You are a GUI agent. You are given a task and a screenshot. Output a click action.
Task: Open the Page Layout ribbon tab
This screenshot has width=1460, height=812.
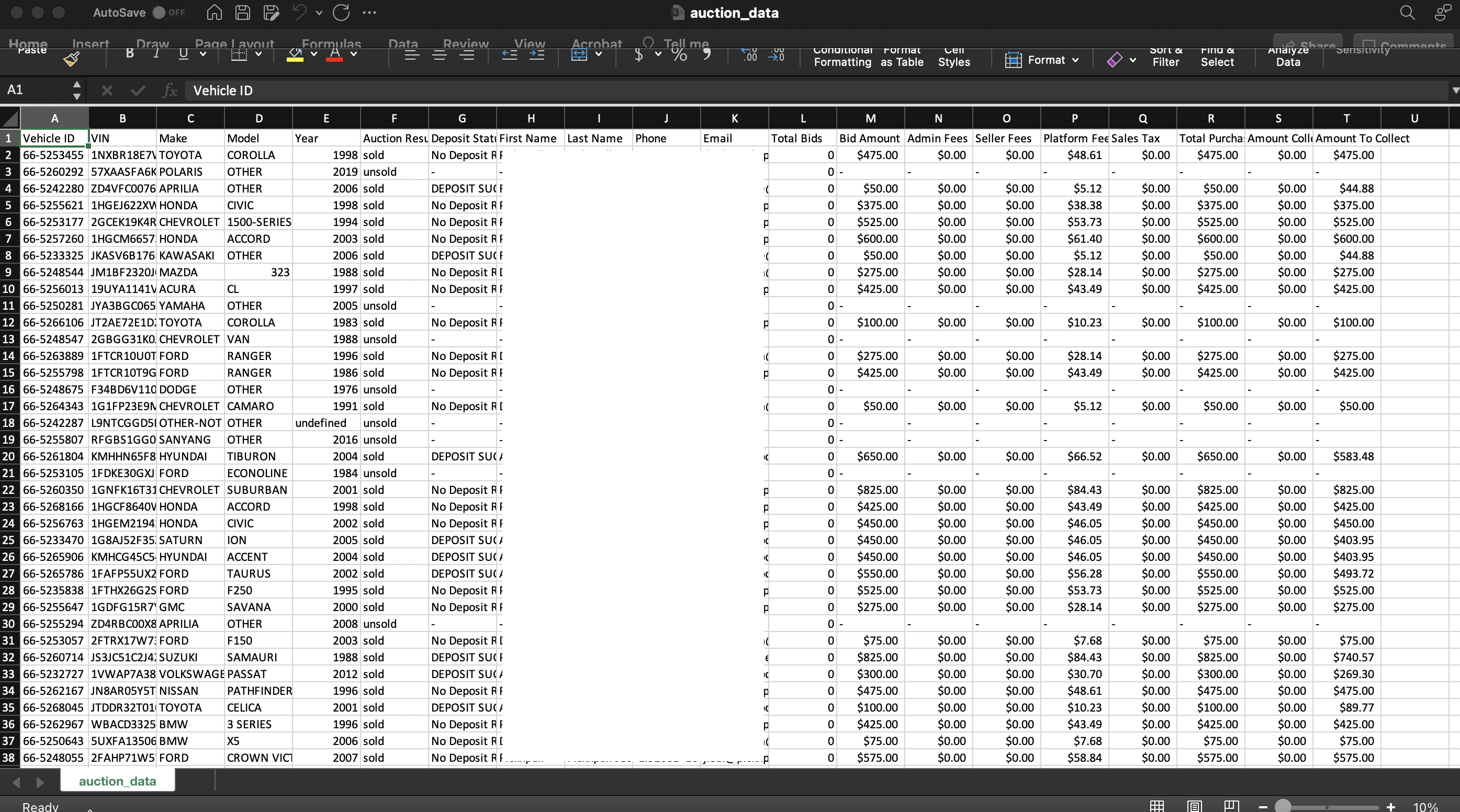click(234, 43)
